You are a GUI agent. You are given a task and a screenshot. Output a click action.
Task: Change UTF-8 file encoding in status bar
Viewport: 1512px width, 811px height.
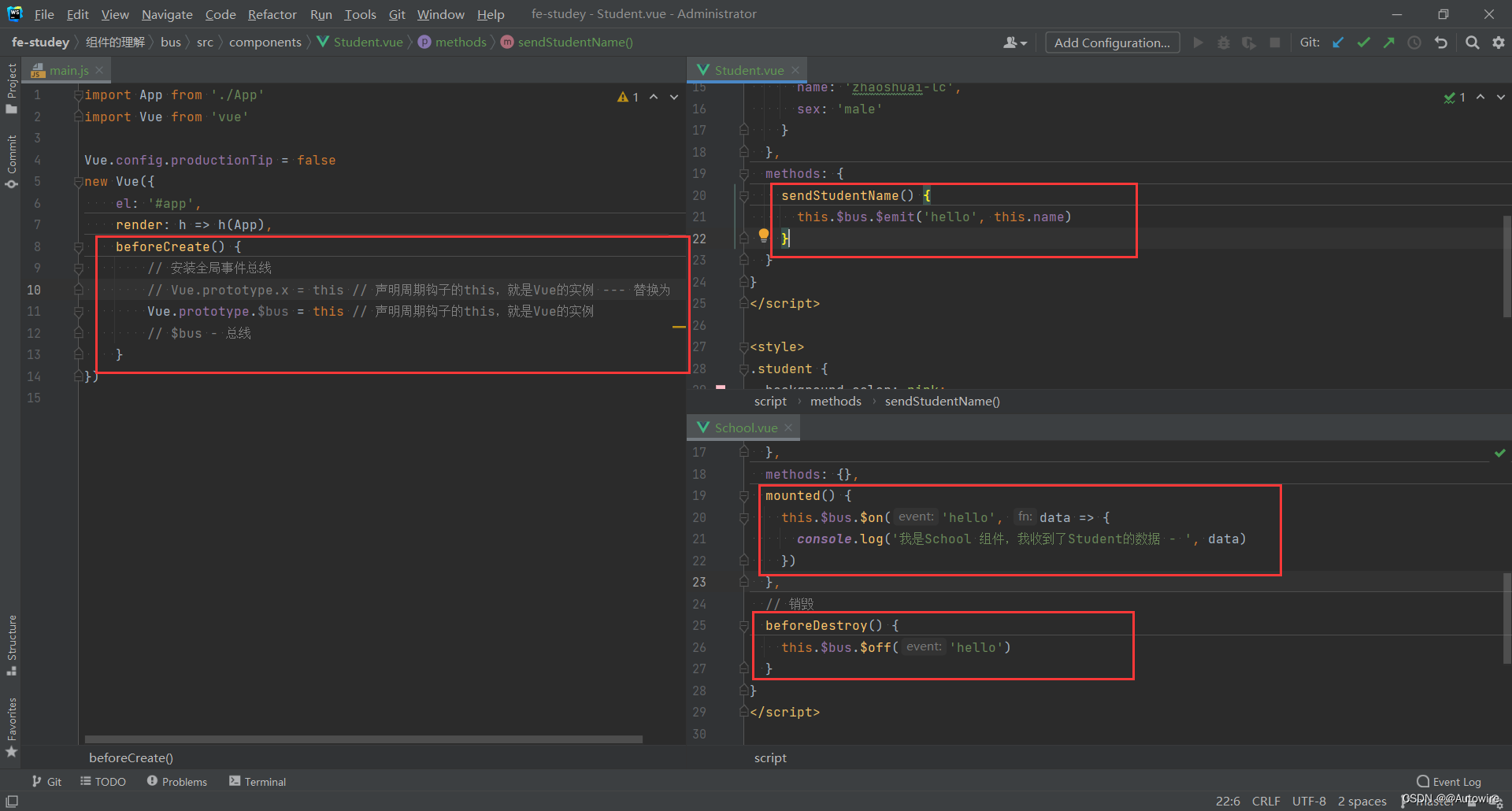(x=1309, y=801)
